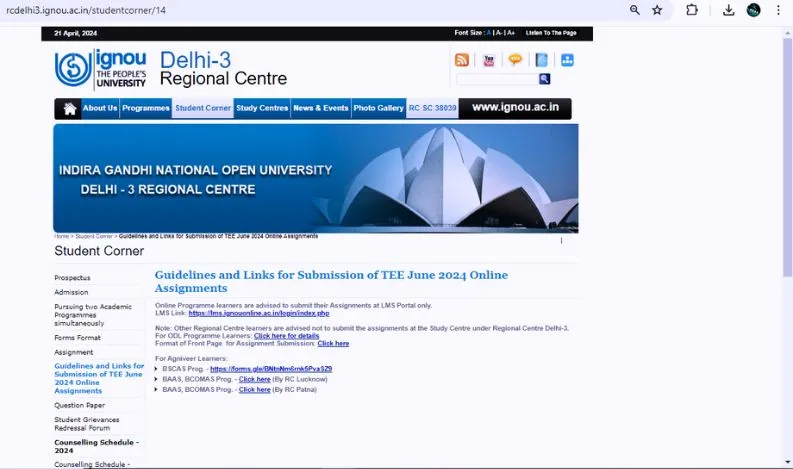
Task: Open Assignment in the sidebar
Action: [x=74, y=352]
